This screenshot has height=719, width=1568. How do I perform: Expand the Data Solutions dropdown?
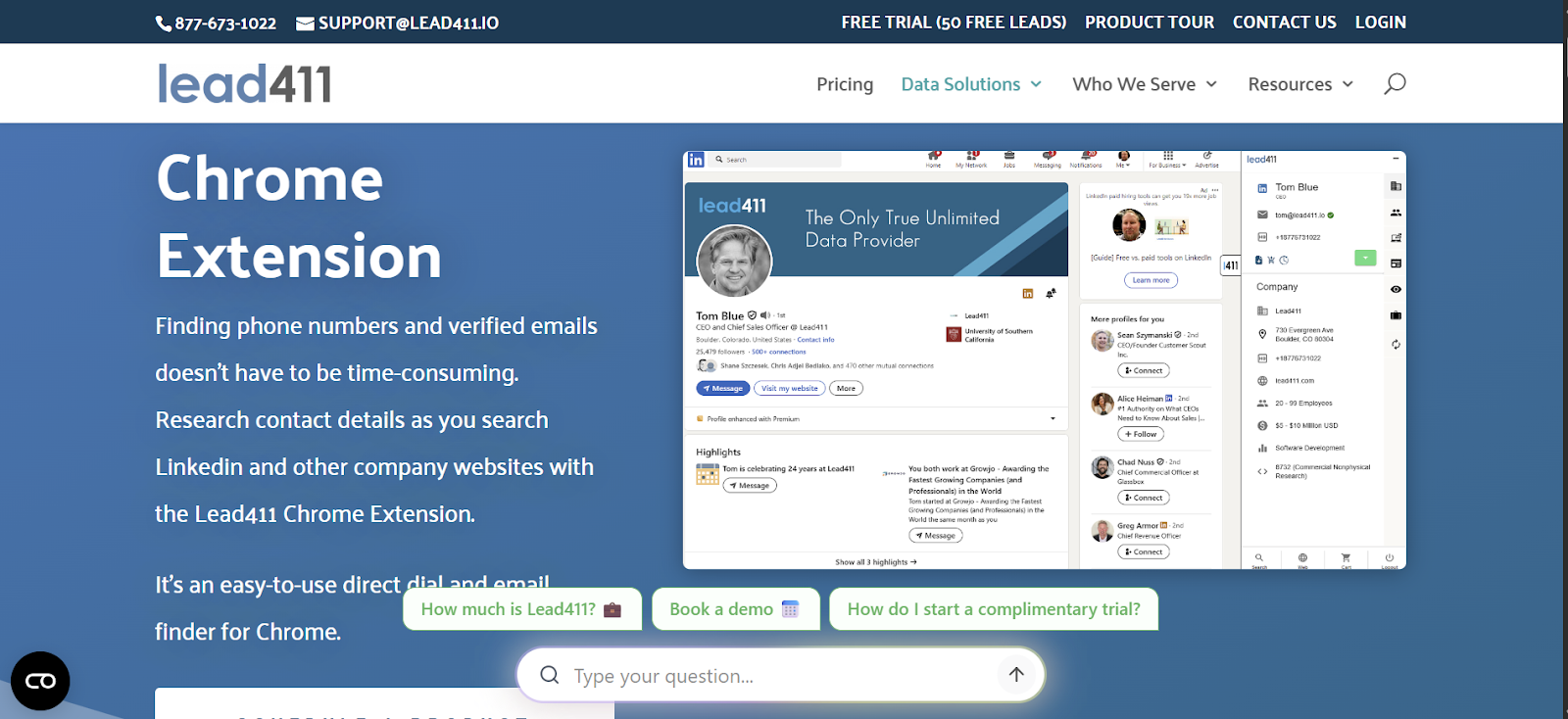(971, 84)
